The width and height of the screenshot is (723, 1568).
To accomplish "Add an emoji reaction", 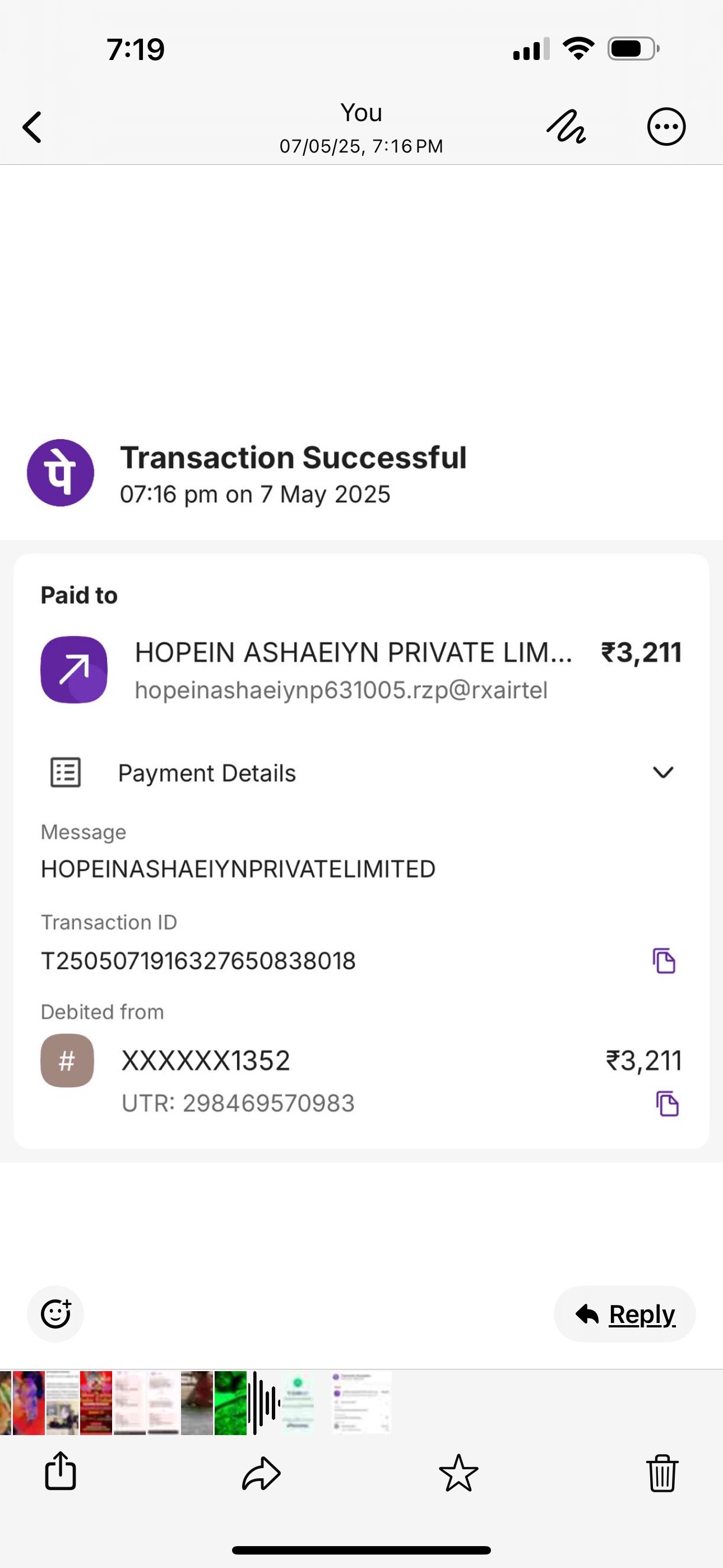I will tap(55, 1313).
